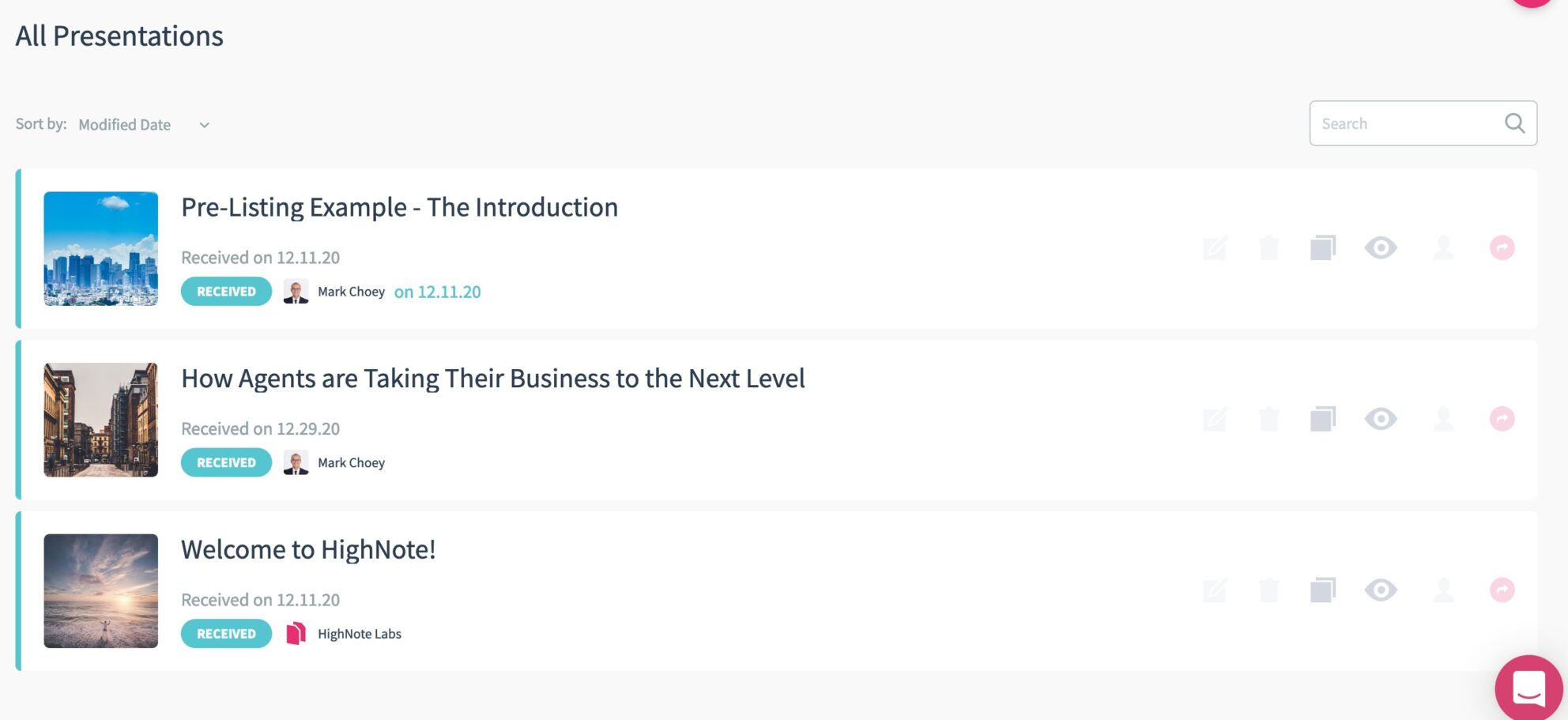This screenshot has width=1568, height=720.
Task: Select the All Presentations heading
Action: (x=119, y=35)
